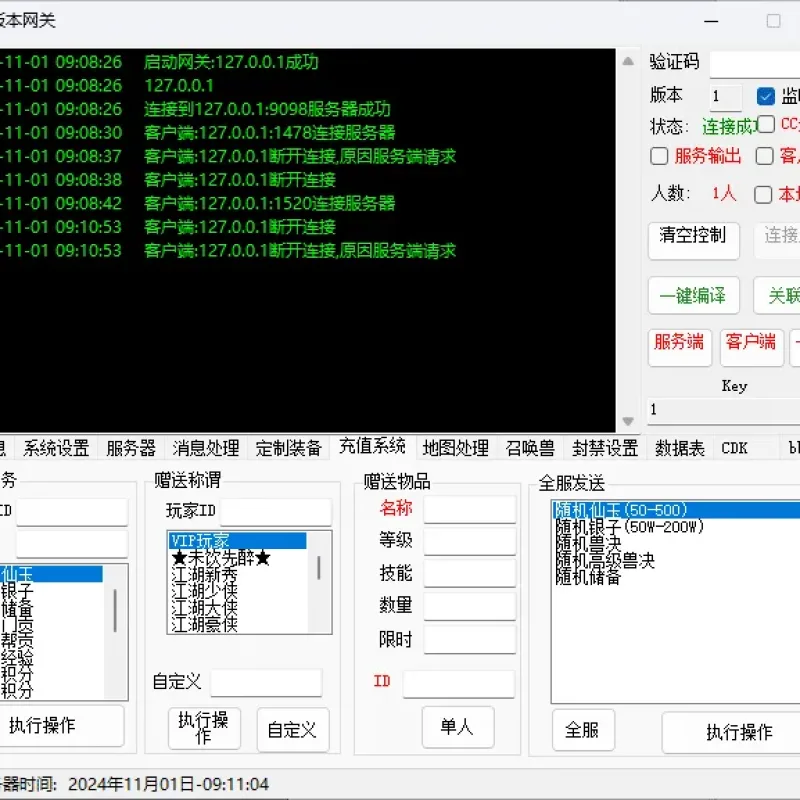Click the 验证码 input field
Viewport: 800px width, 800px height.
click(755, 64)
